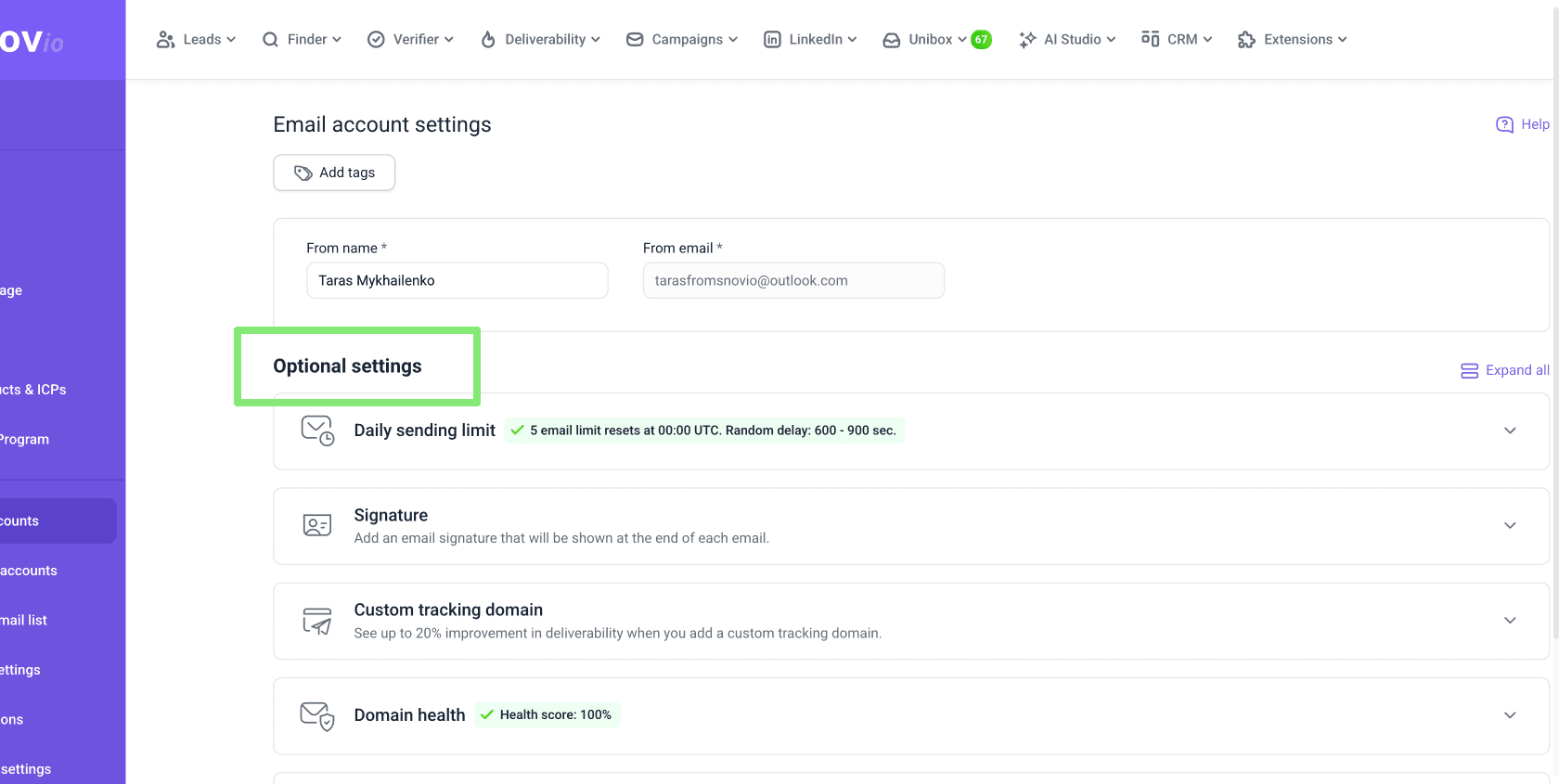Click the Custom tracking domain icon
Screen dimensions: 1559x784
click(317, 621)
